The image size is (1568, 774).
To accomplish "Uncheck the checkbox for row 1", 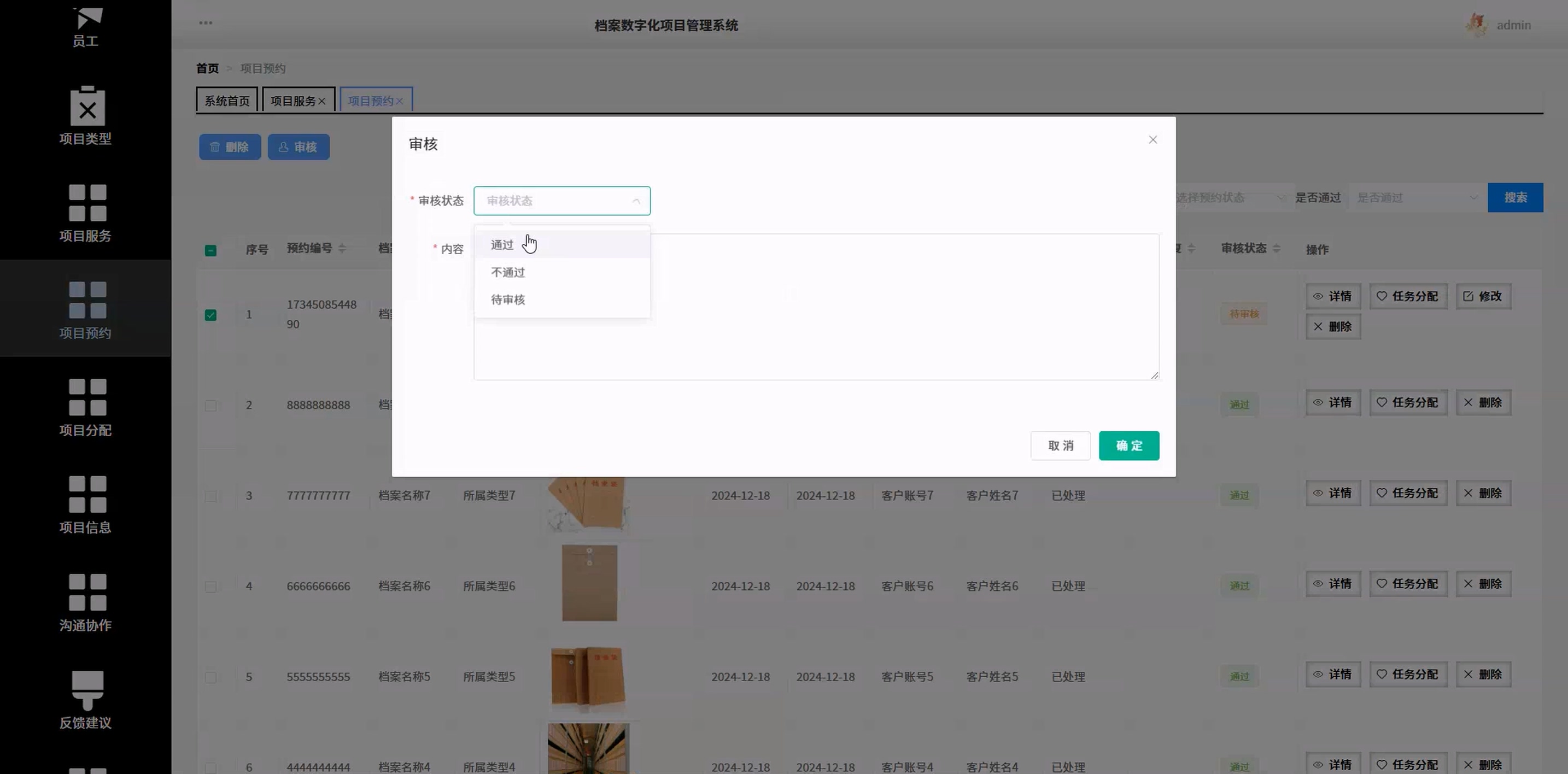I will coord(210,315).
